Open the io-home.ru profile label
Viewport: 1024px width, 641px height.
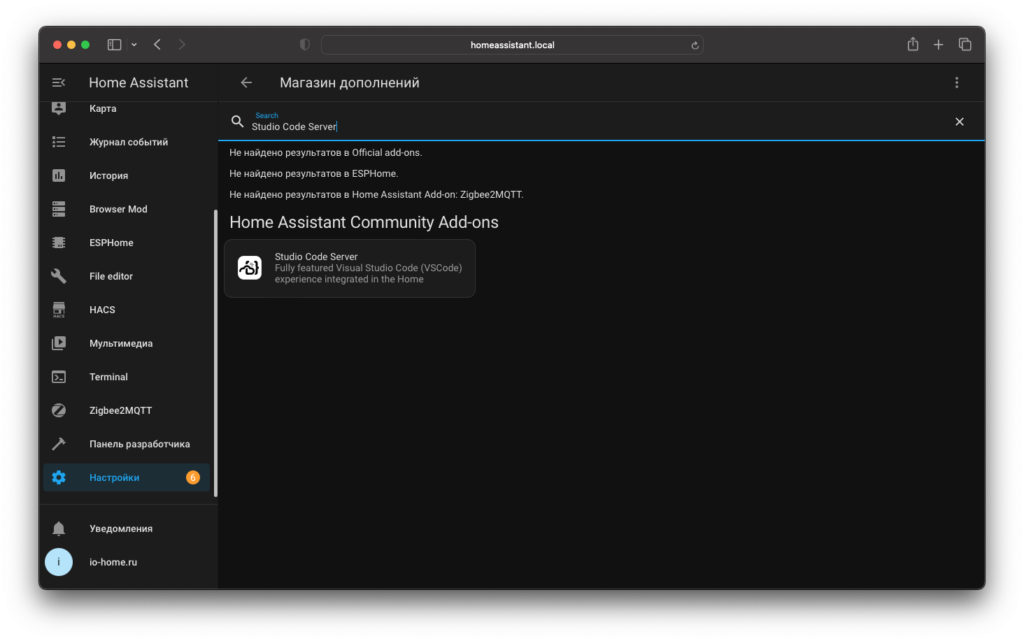pos(113,562)
